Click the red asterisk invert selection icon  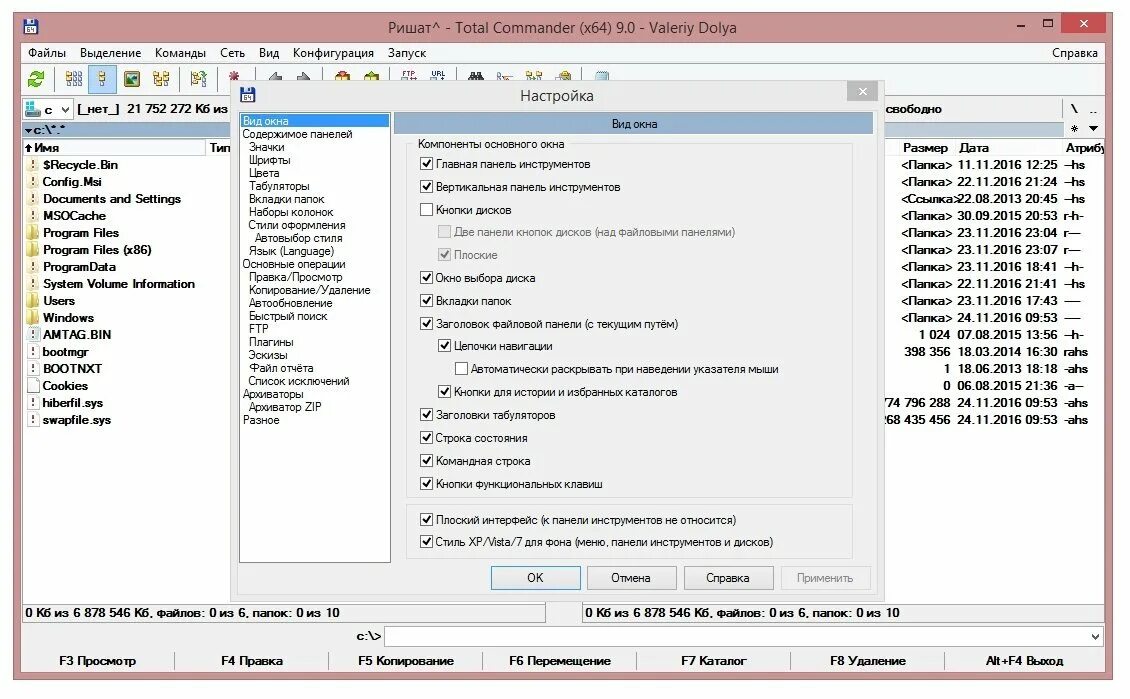[233, 76]
